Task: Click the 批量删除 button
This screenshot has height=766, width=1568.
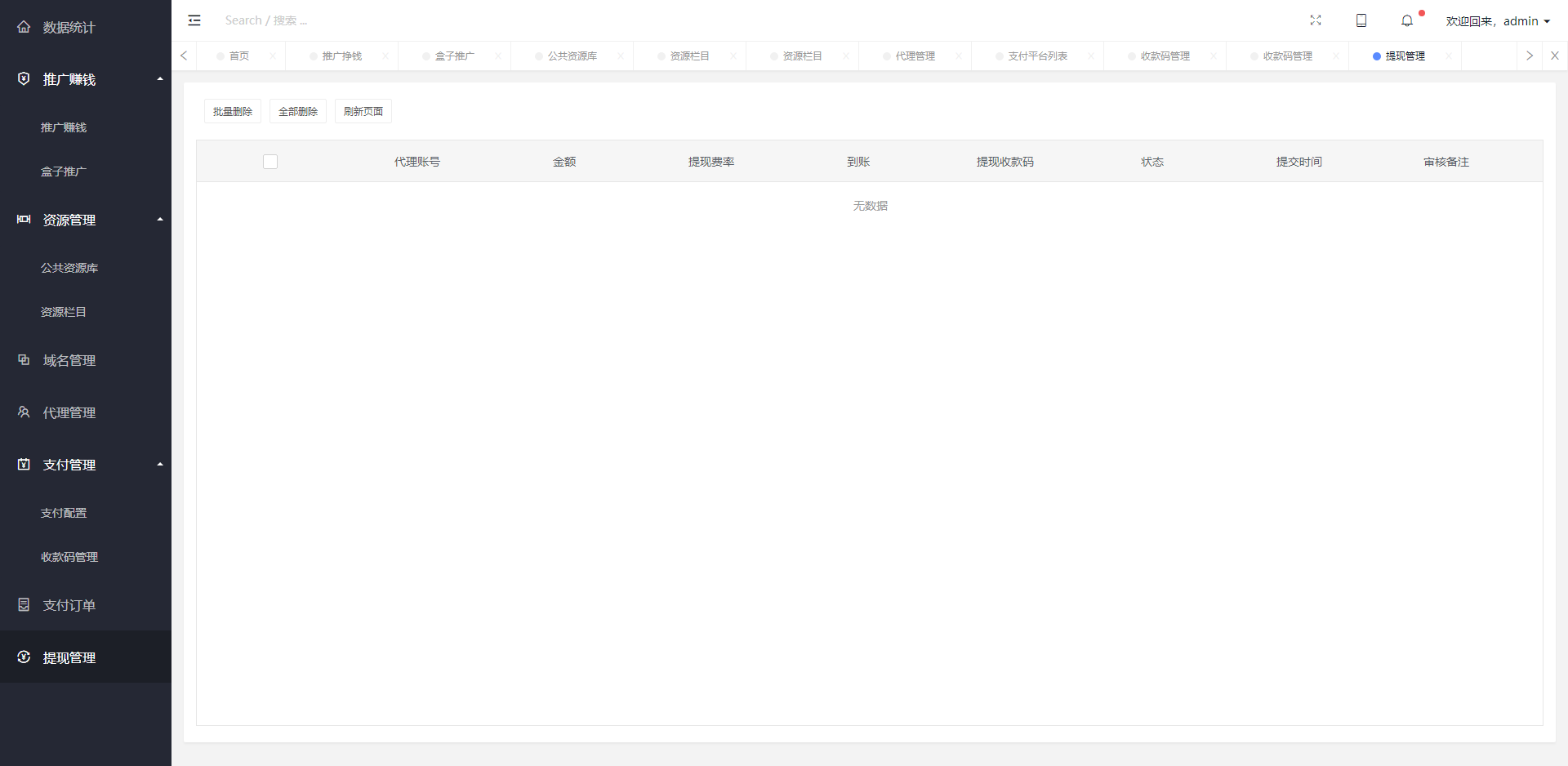Action: [x=233, y=111]
